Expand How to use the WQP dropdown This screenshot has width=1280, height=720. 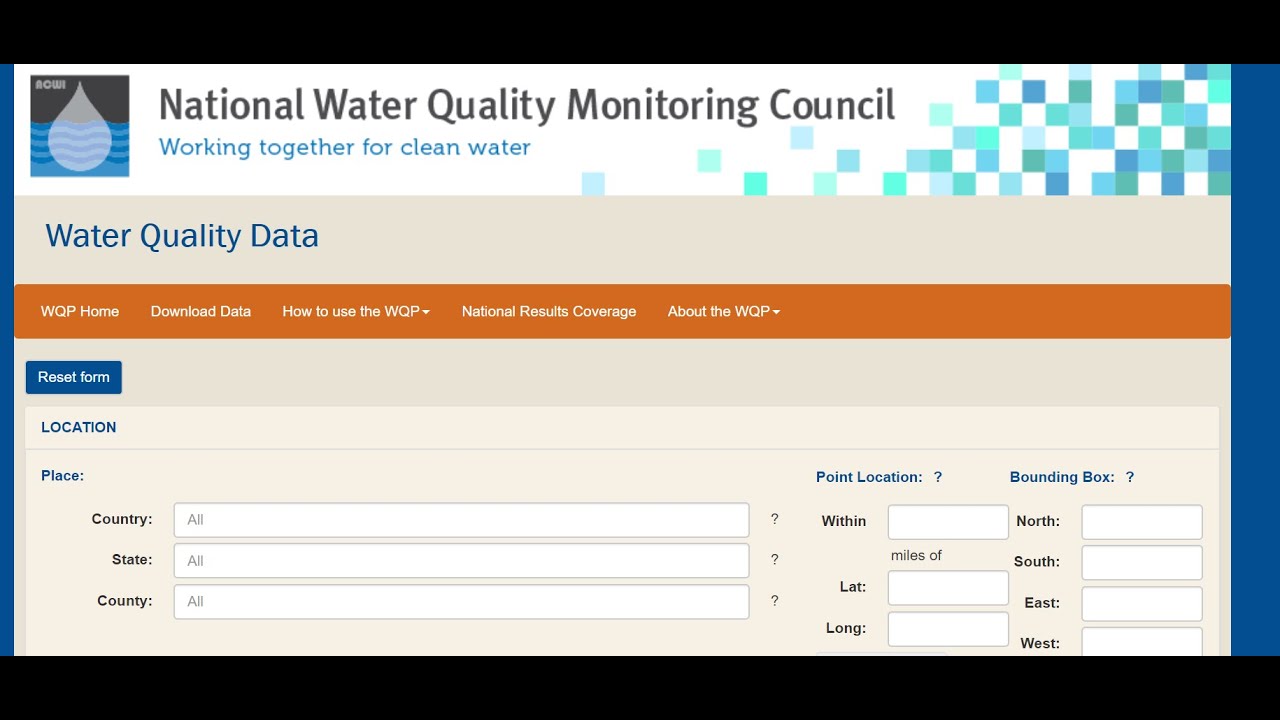[x=356, y=311]
